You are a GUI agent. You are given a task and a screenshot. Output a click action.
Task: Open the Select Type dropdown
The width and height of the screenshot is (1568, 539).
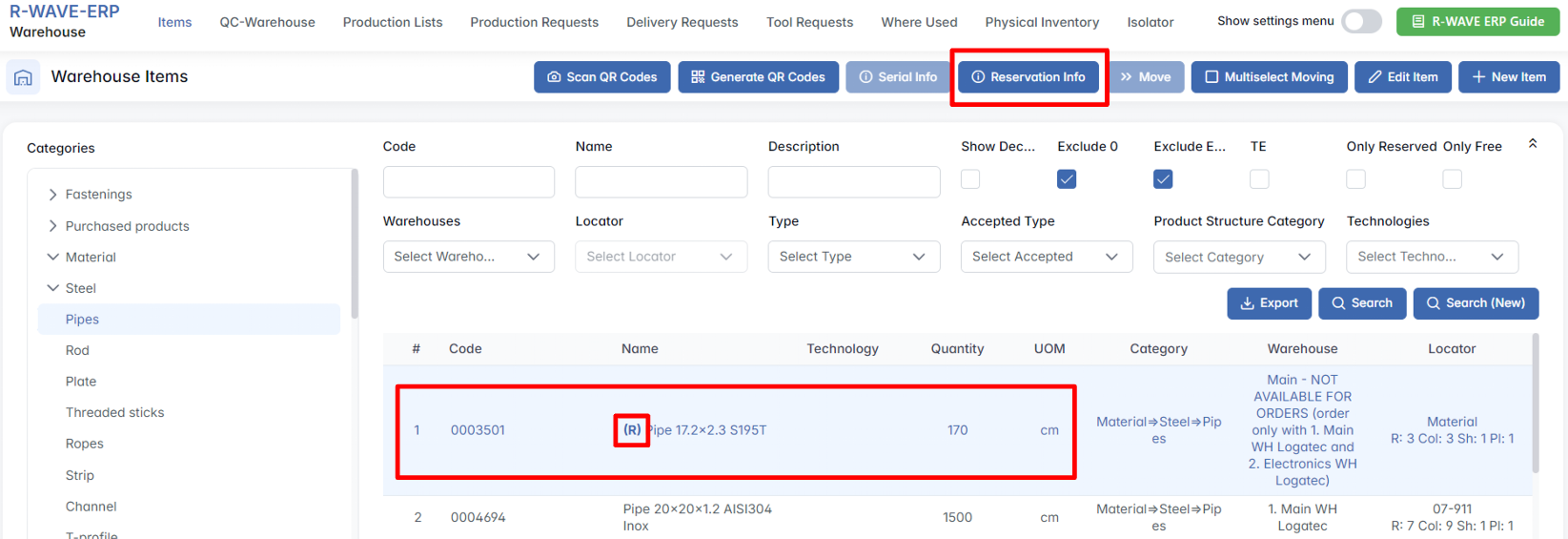[x=853, y=257]
